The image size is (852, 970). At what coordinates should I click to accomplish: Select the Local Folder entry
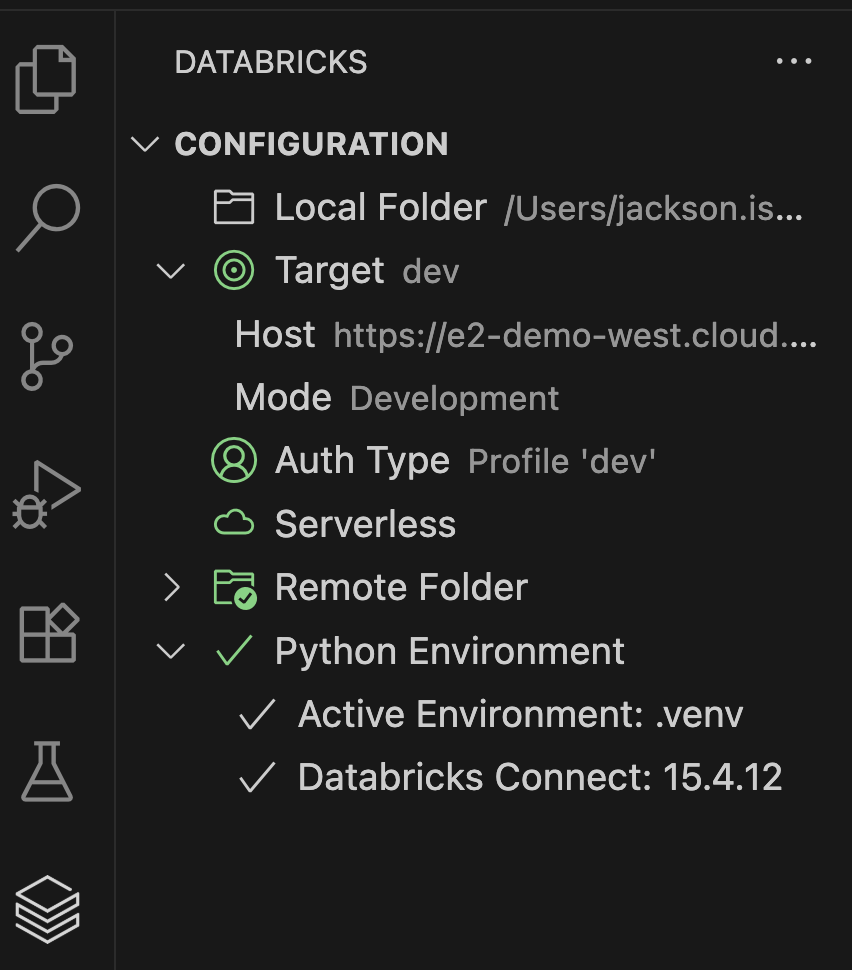380,208
